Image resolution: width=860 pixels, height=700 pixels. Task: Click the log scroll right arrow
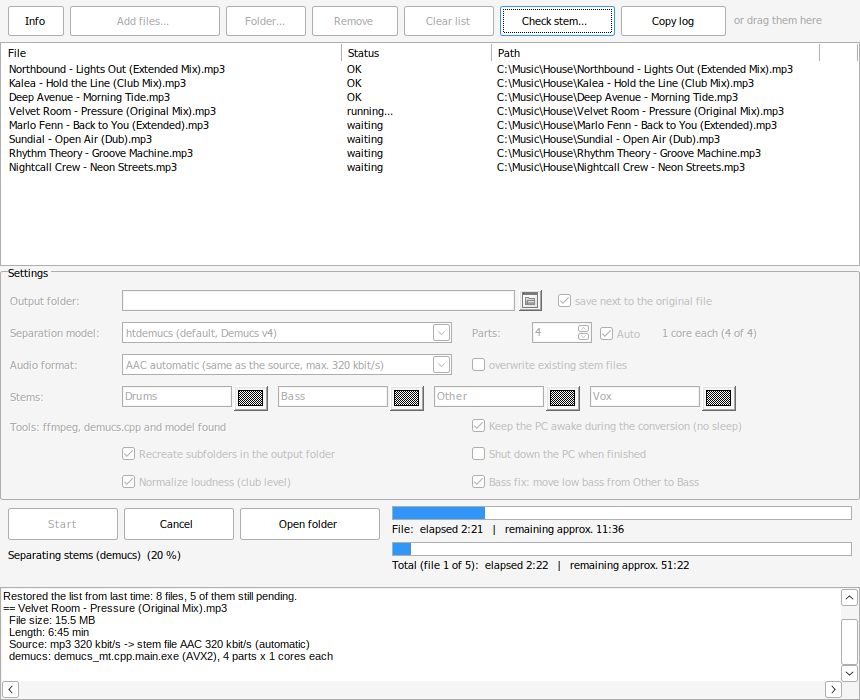833,689
